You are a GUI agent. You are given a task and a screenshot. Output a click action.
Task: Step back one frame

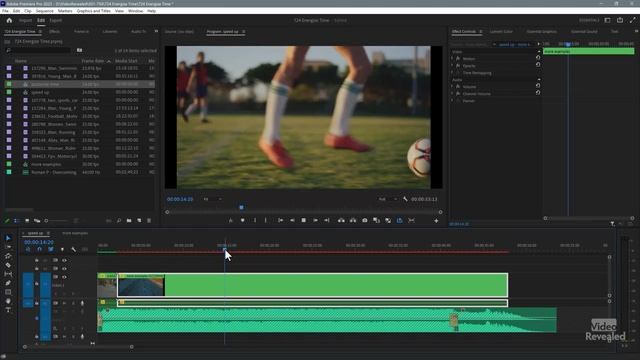292,220
